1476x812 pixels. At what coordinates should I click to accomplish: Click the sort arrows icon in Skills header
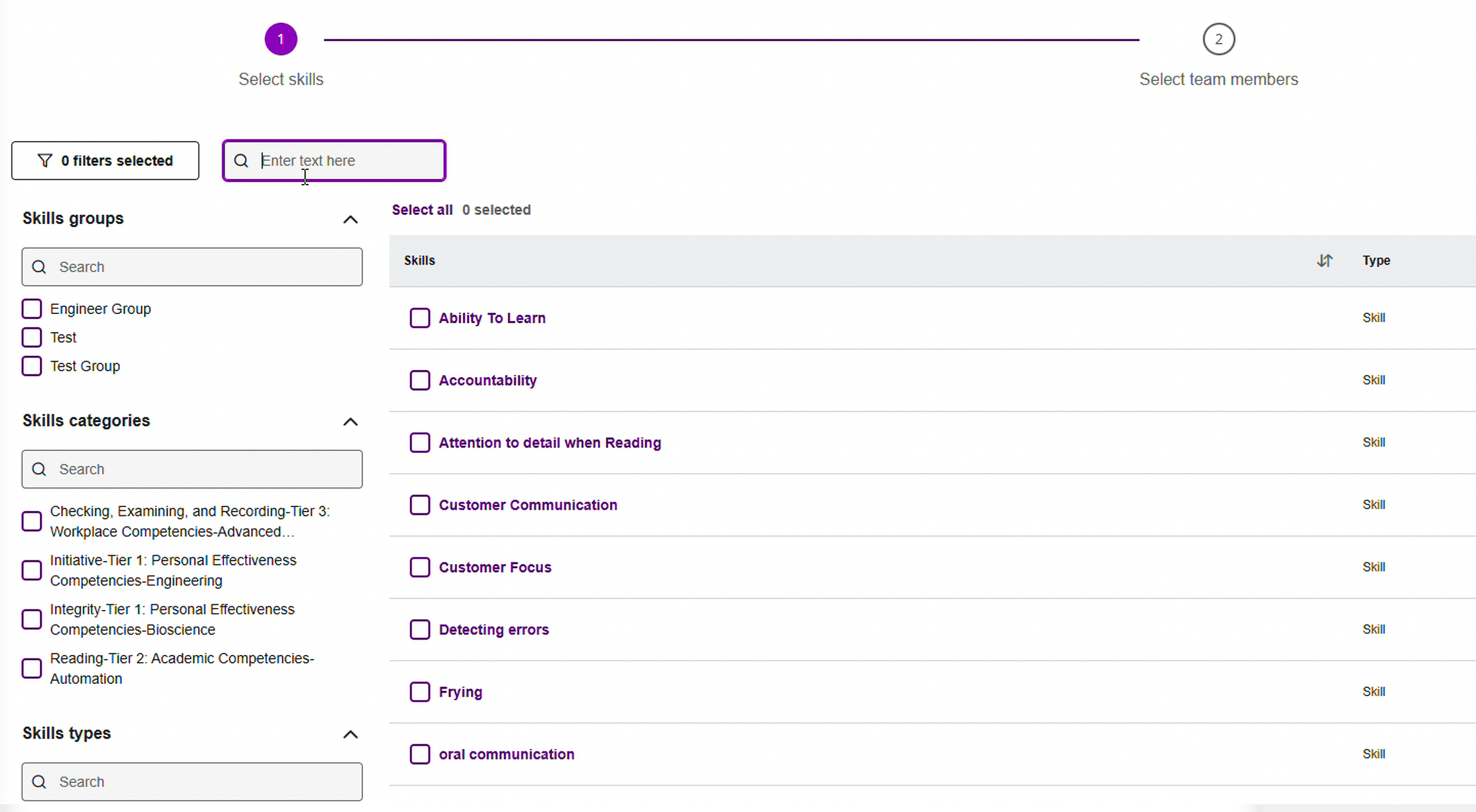pyautogui.click(x=1324, y=261)
